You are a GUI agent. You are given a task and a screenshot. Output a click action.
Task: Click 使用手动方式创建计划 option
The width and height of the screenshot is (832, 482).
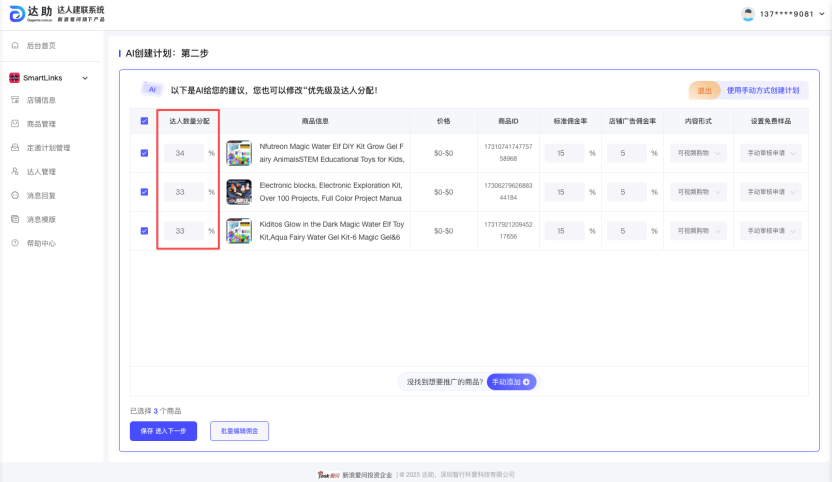pyautogui.click(x=763, y=90)
